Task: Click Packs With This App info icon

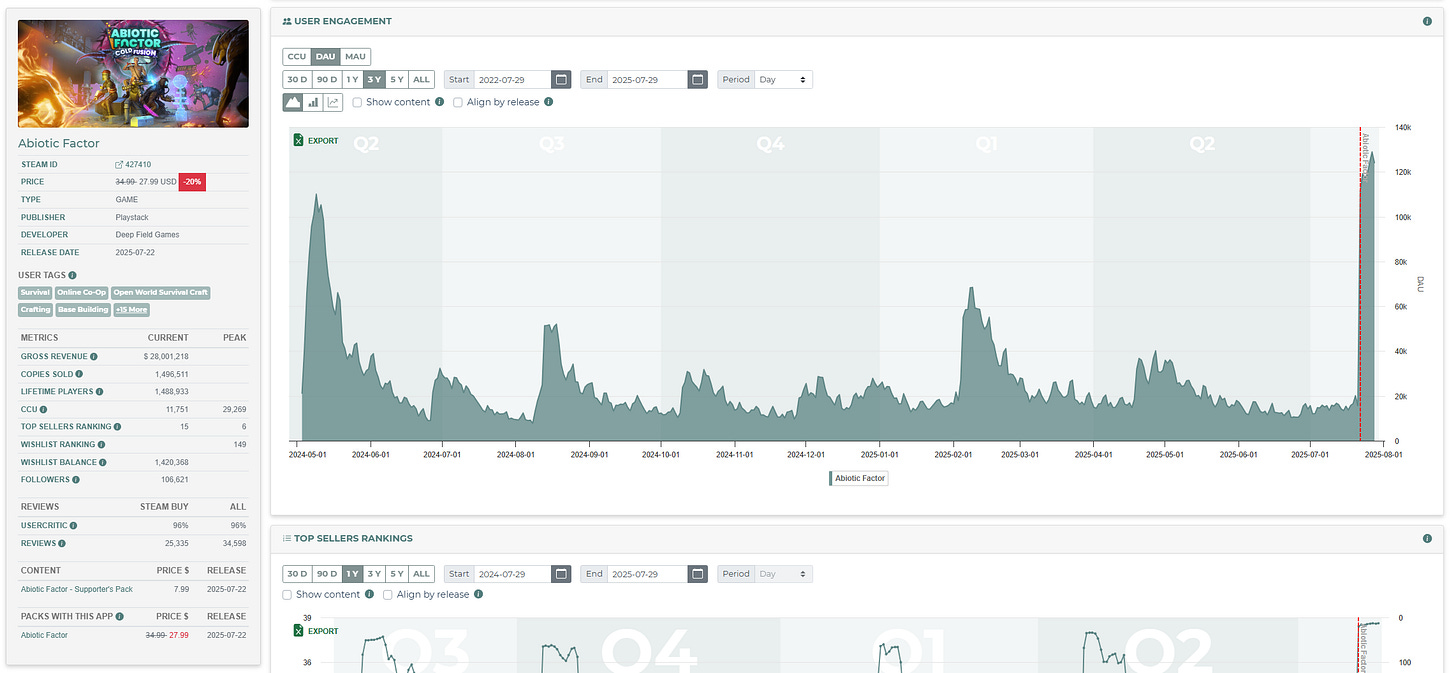Action: 119,616
